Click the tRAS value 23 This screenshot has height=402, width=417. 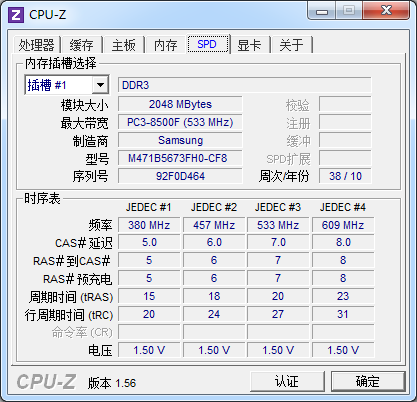pyautogui.click(x=343, y=296)
